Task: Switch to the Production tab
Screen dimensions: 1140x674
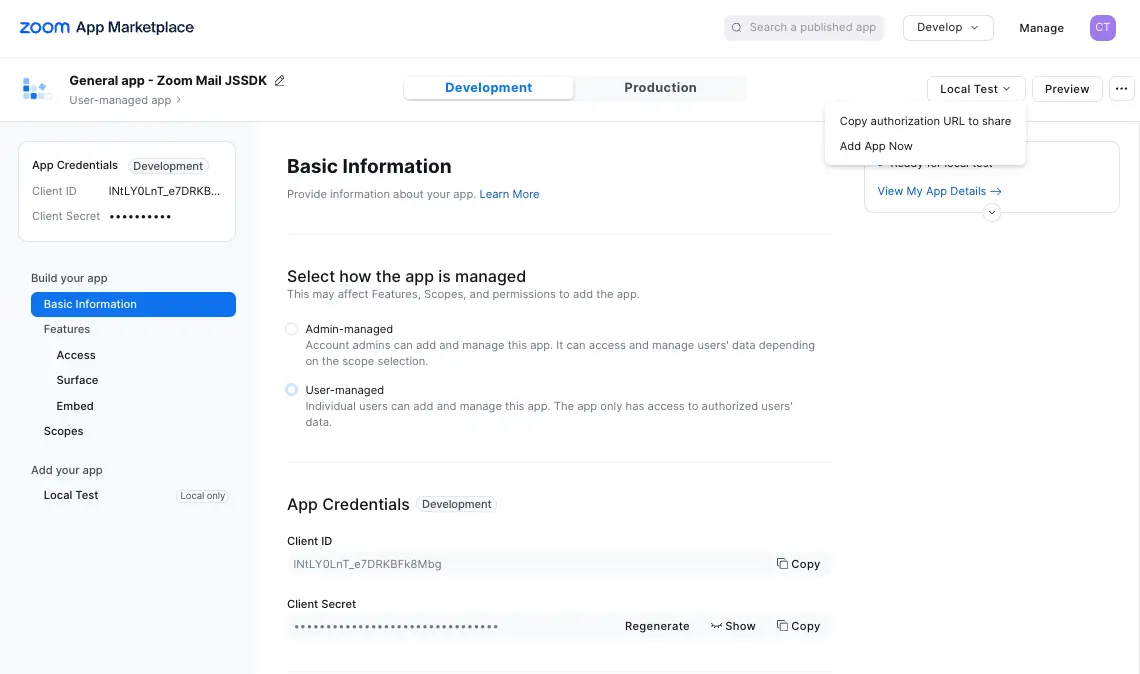Action: tap(659, 87)
